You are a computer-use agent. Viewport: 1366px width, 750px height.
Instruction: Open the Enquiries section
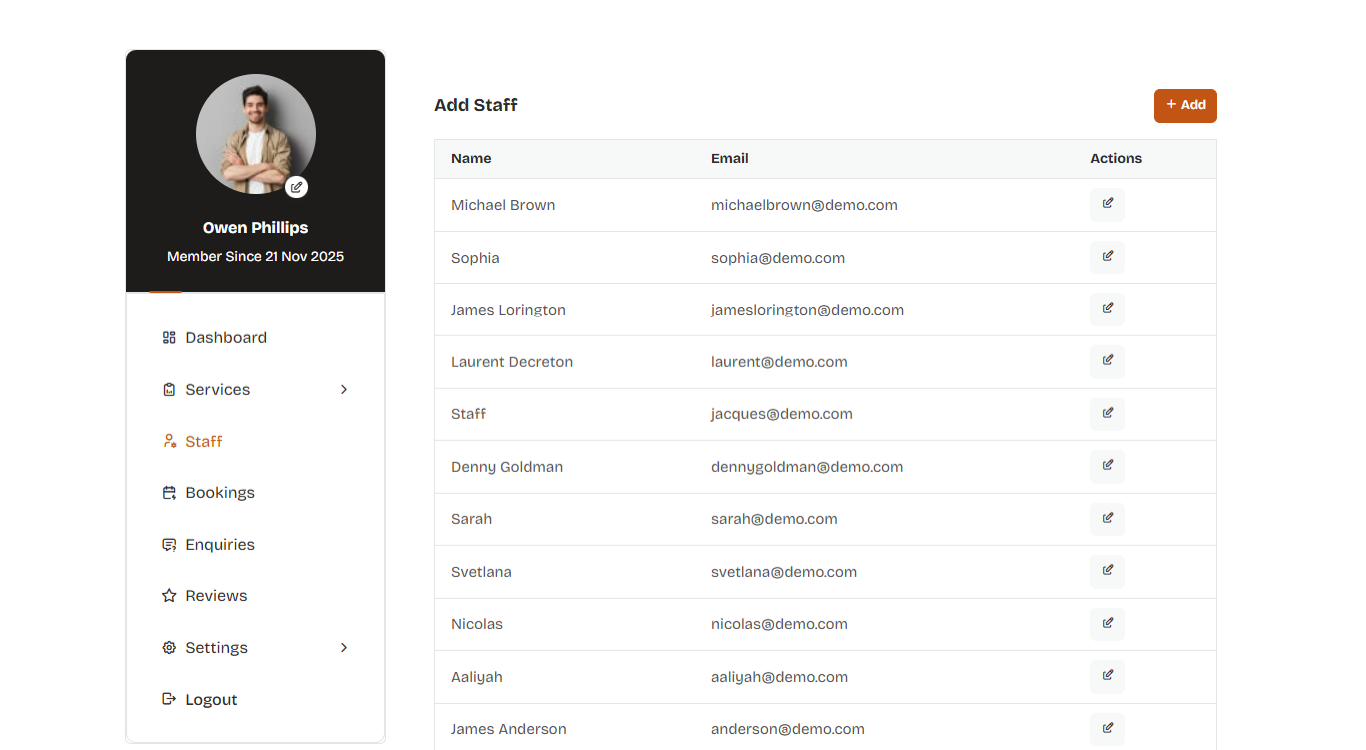(x=220, y=545)
